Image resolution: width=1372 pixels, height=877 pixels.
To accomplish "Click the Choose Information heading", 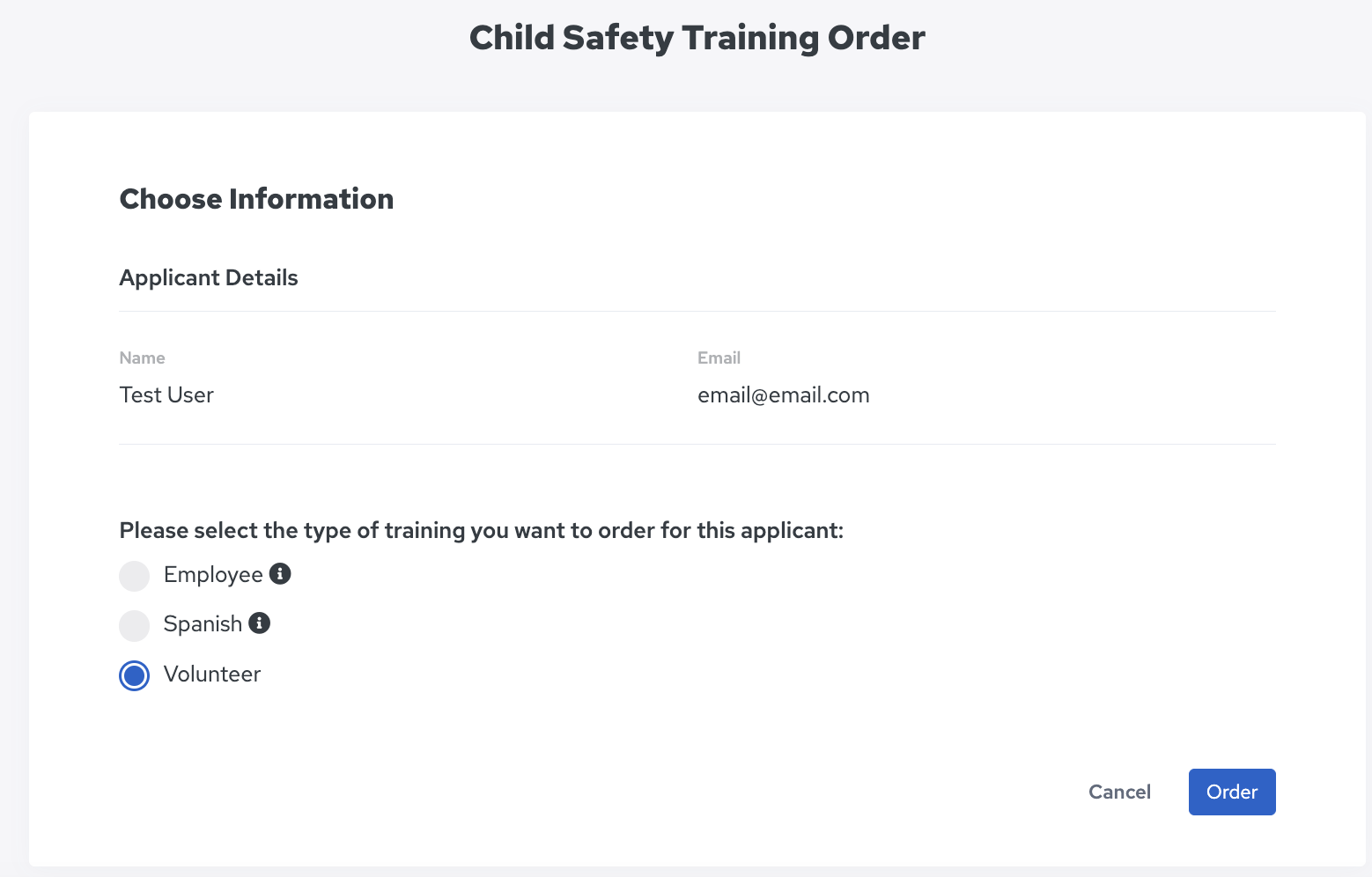I will (x=256, y=199).
